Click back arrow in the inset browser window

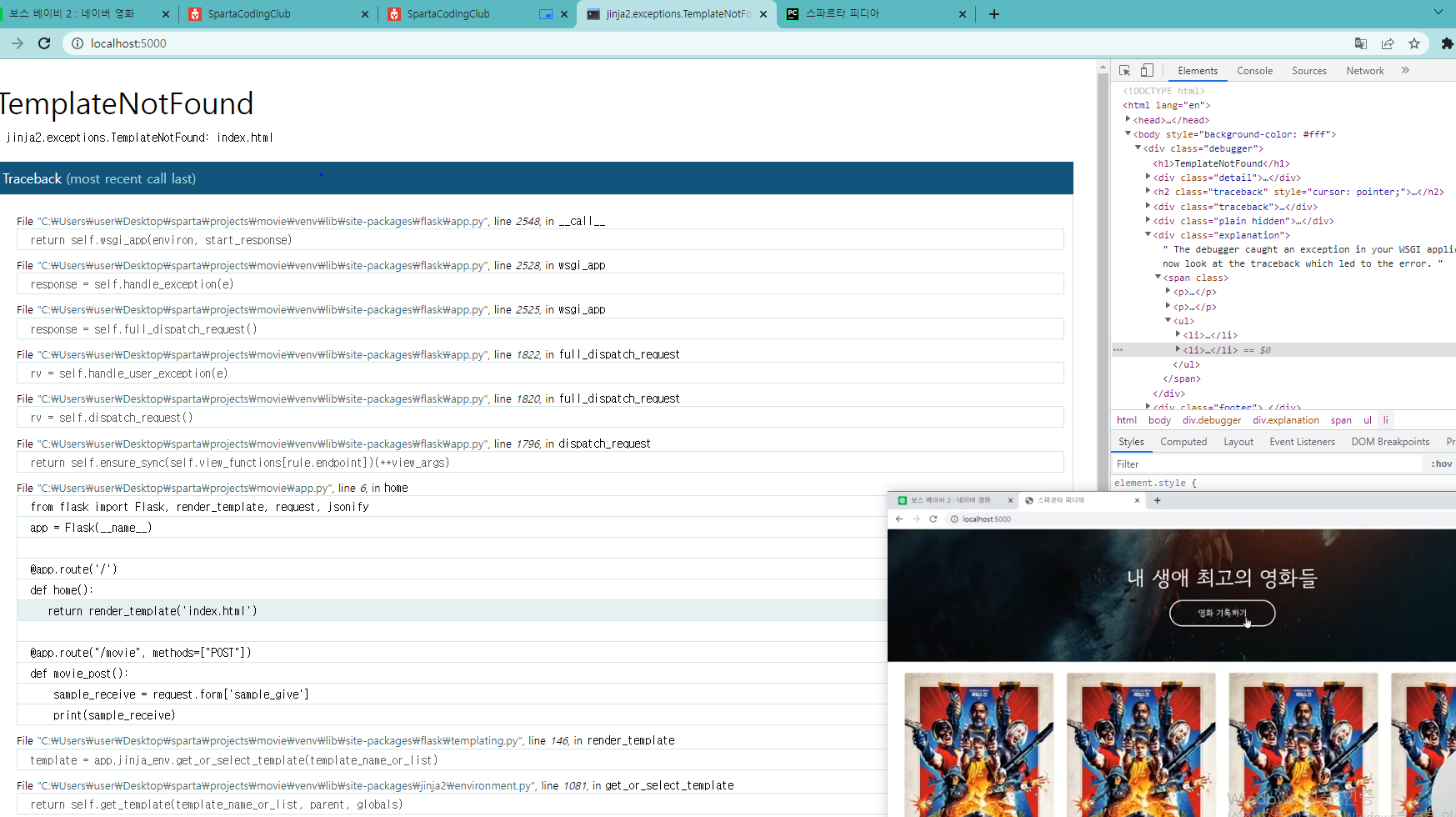(x=899, y=519)
